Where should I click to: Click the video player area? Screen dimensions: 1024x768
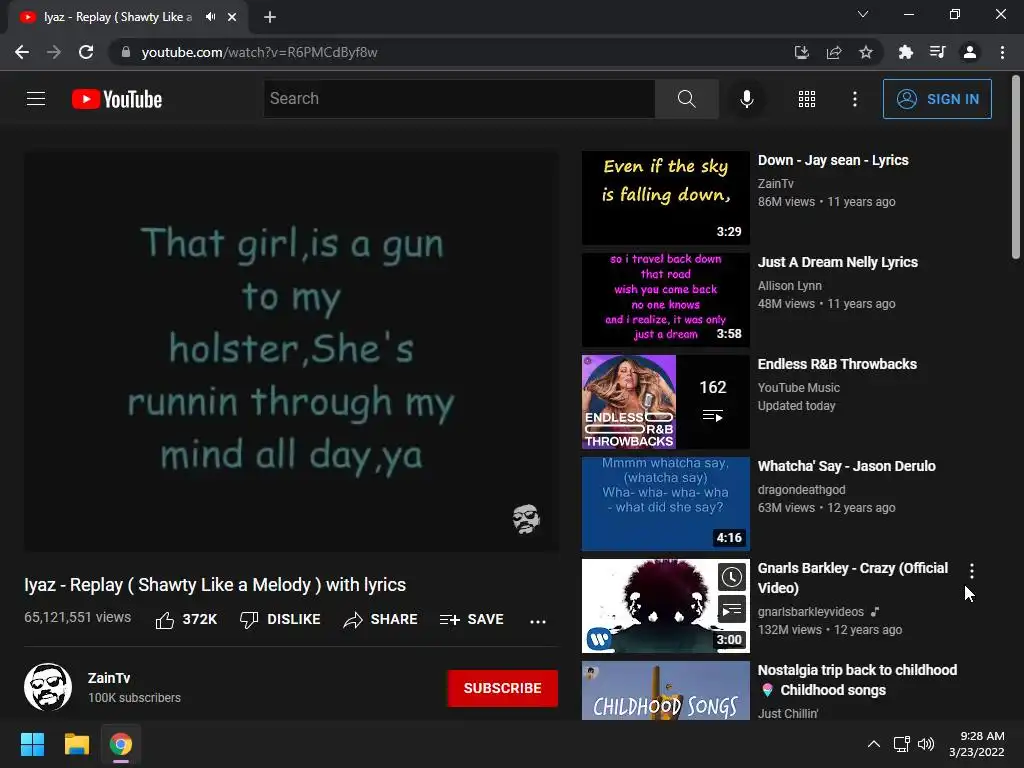point(291,351)
